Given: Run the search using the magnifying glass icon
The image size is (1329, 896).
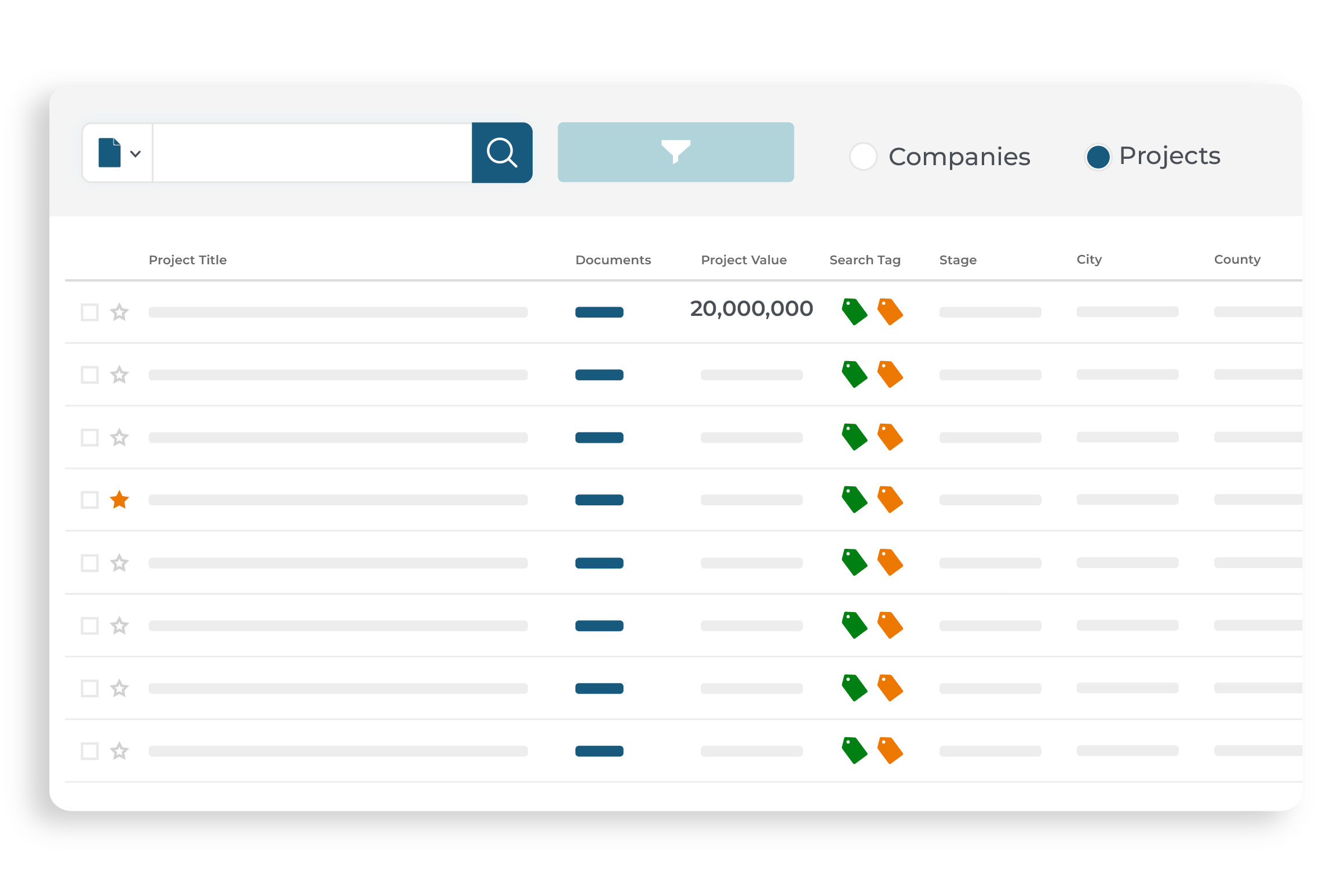Looking at the screenshot, I should pyautogui.click(x=502, y=152).
